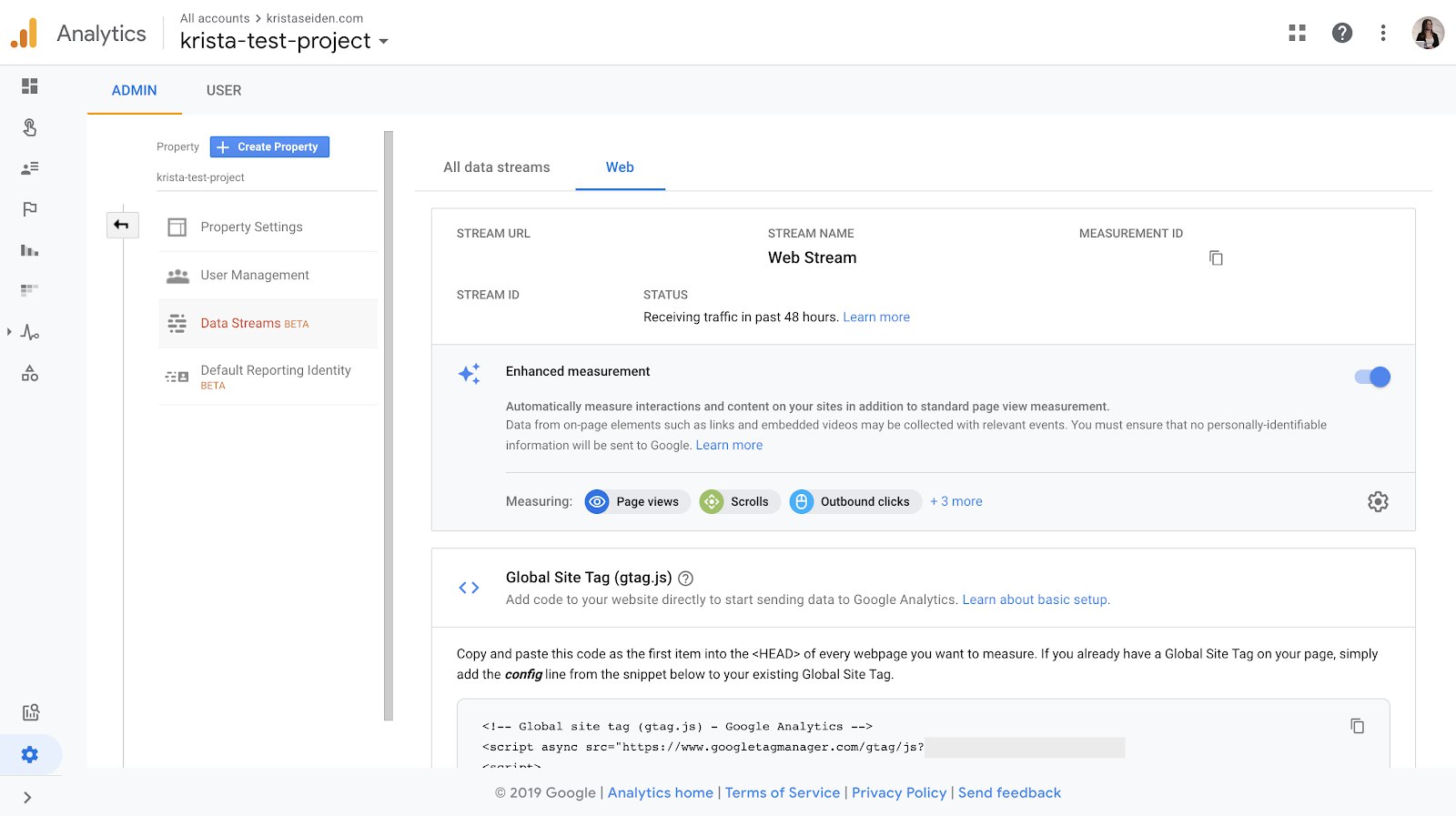This screenshot has height=816, width=1456.
Task: Click the Global Site Tag code icon
Action: [x=469, y=588]
